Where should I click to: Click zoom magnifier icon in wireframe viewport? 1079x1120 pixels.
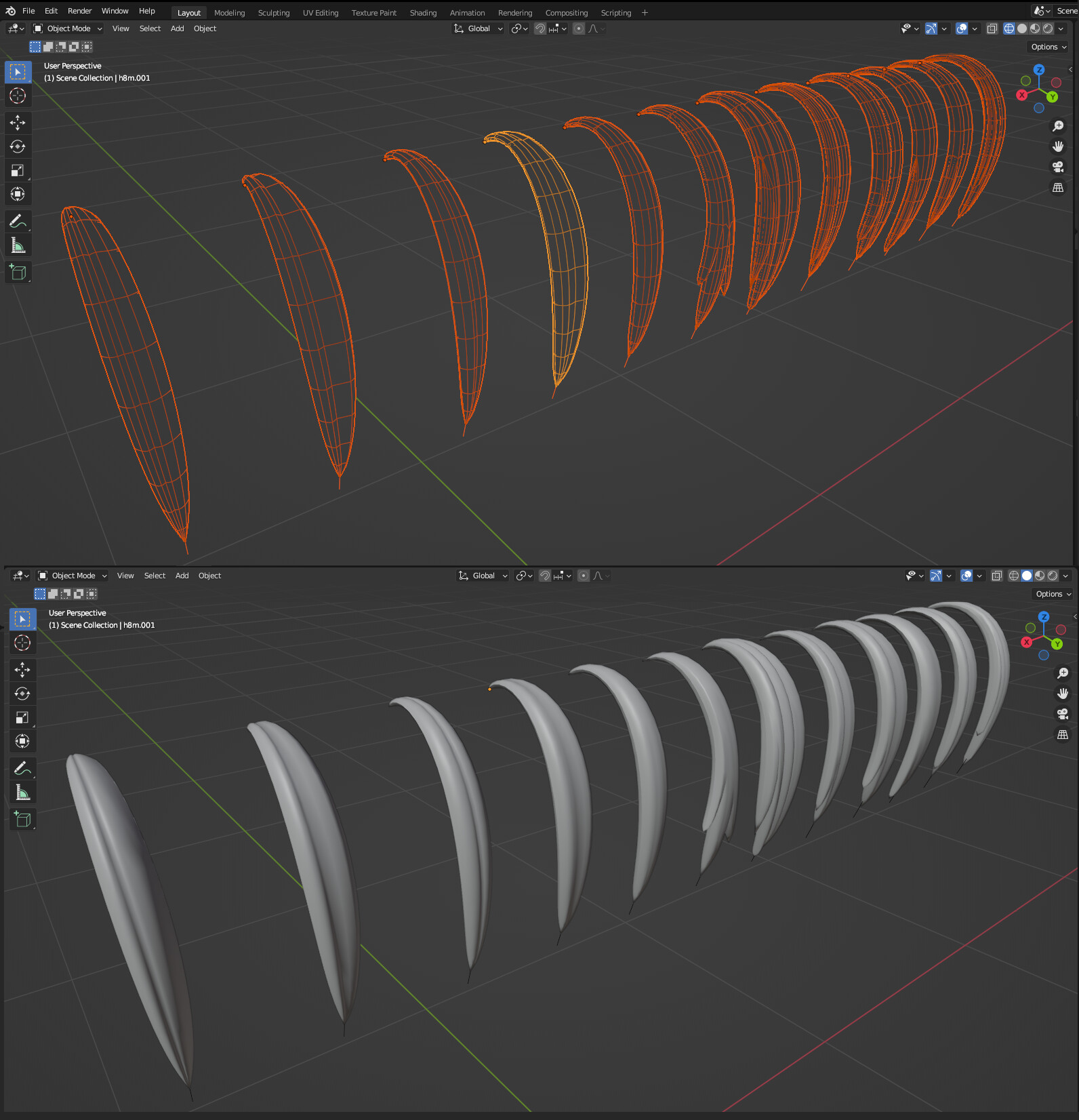click(1058, 126)
